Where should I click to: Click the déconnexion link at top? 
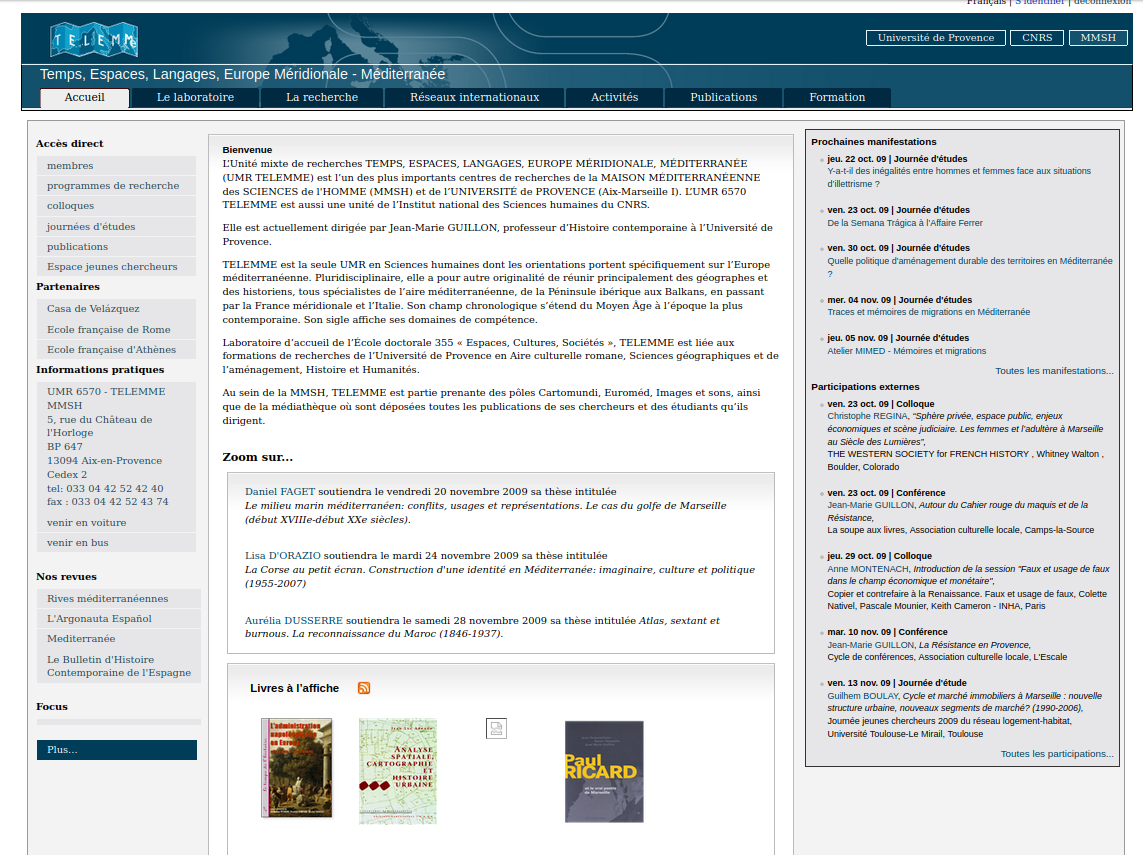pyautogui.click(x=1102, y=3)
